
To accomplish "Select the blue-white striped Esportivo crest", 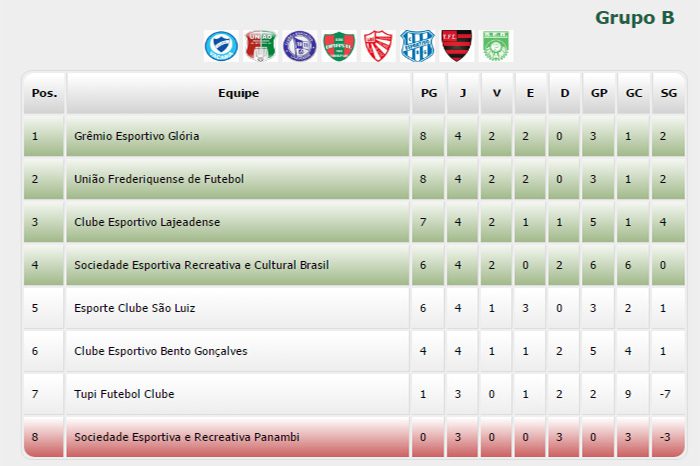I will pos(417,46).
